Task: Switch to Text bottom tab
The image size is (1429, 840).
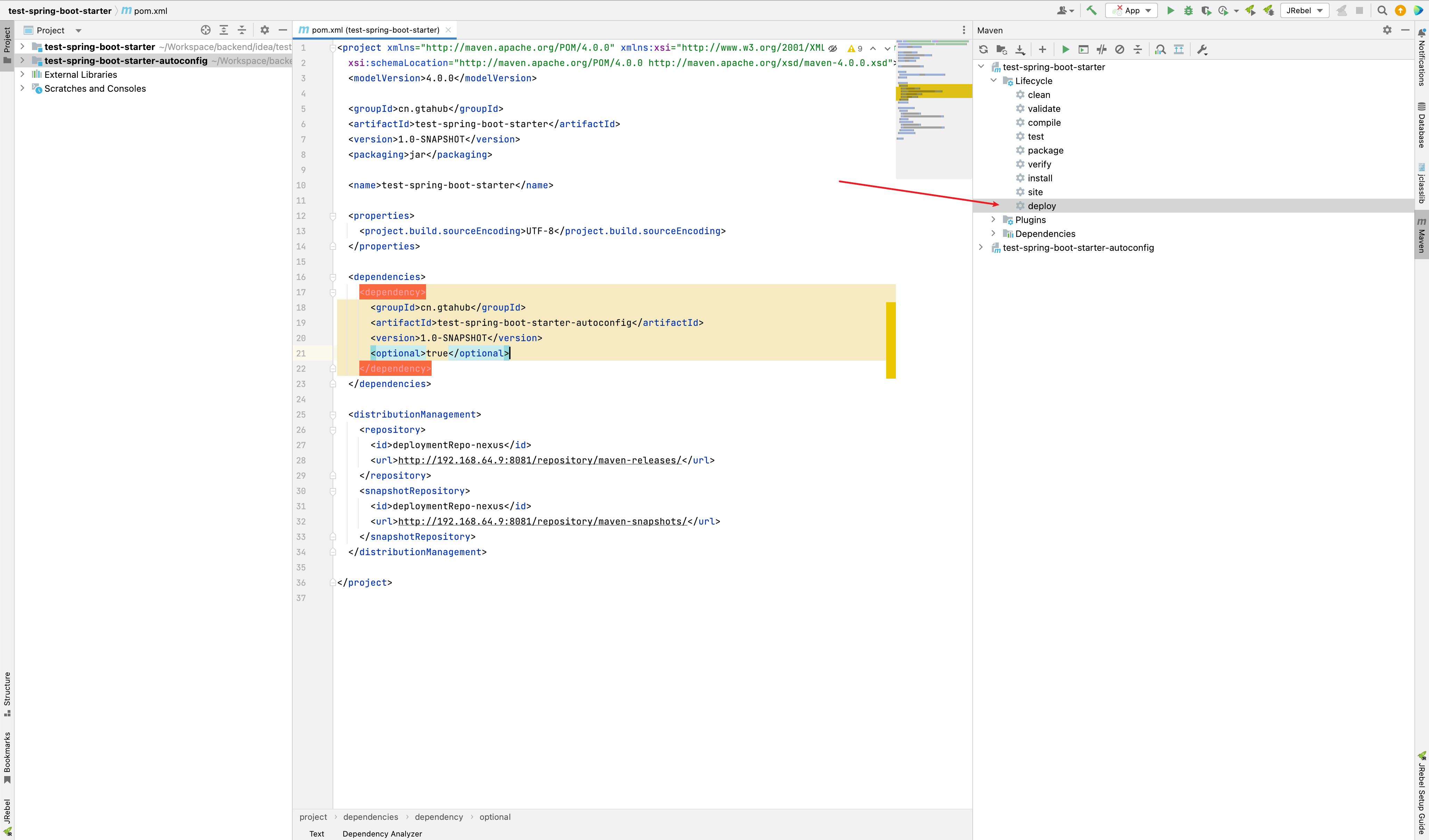Action: pos(317,833)
